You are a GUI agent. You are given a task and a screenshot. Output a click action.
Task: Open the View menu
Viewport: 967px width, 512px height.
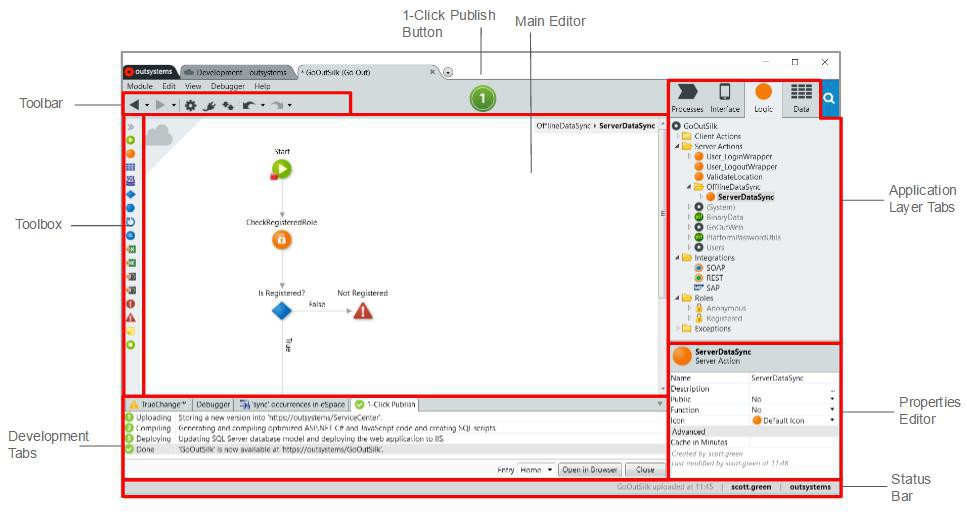(193, 86)
